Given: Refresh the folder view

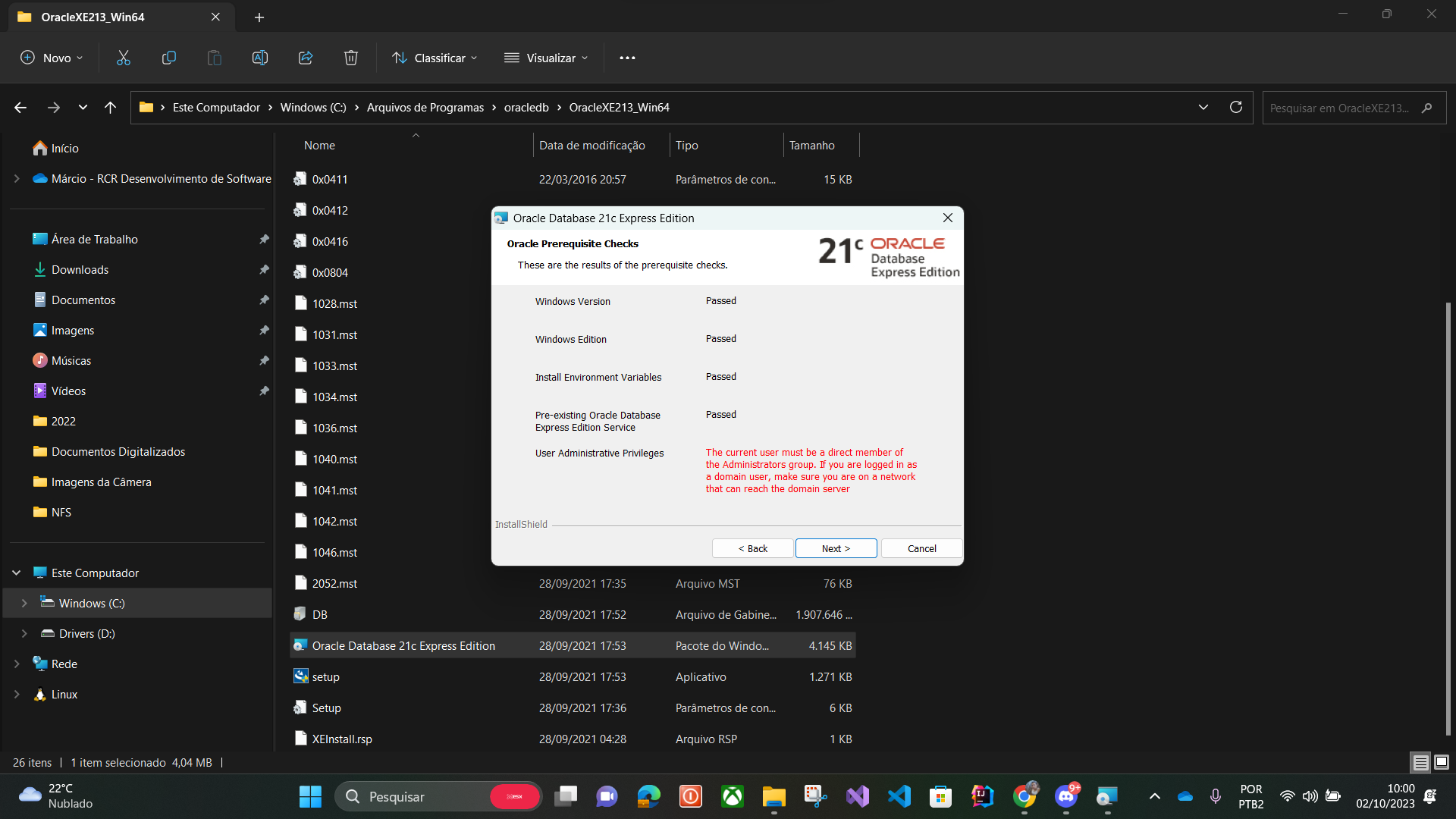Looking at the screenshot, I should 1236,107.
